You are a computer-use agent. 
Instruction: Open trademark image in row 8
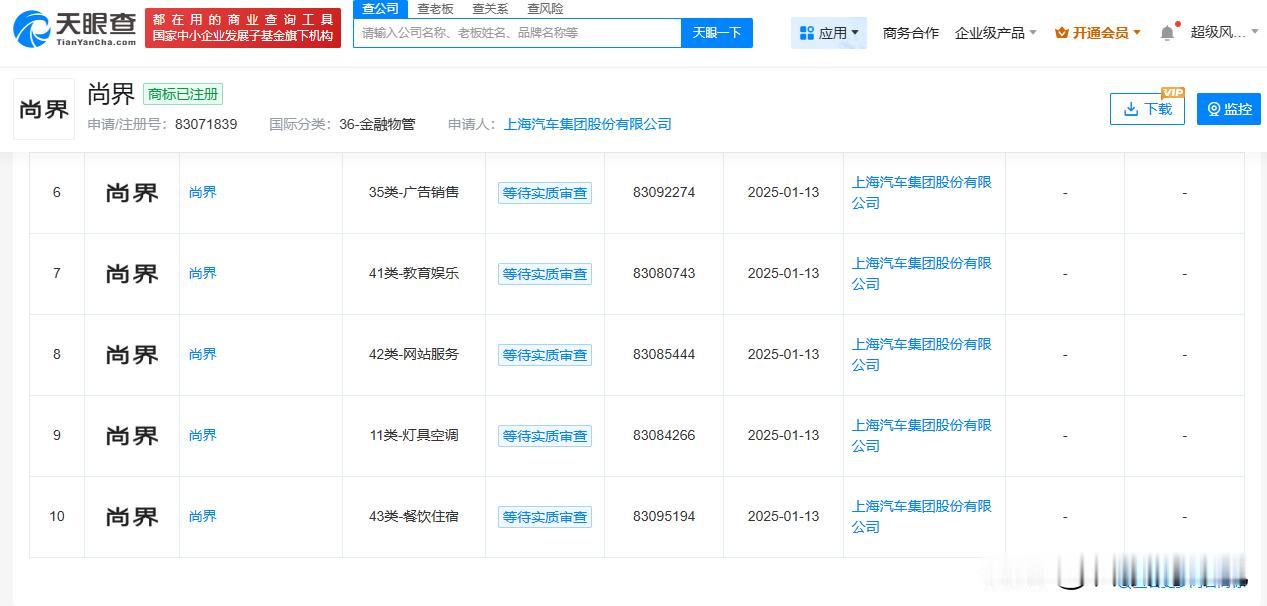pyautogui.click(x=132, y=355)
